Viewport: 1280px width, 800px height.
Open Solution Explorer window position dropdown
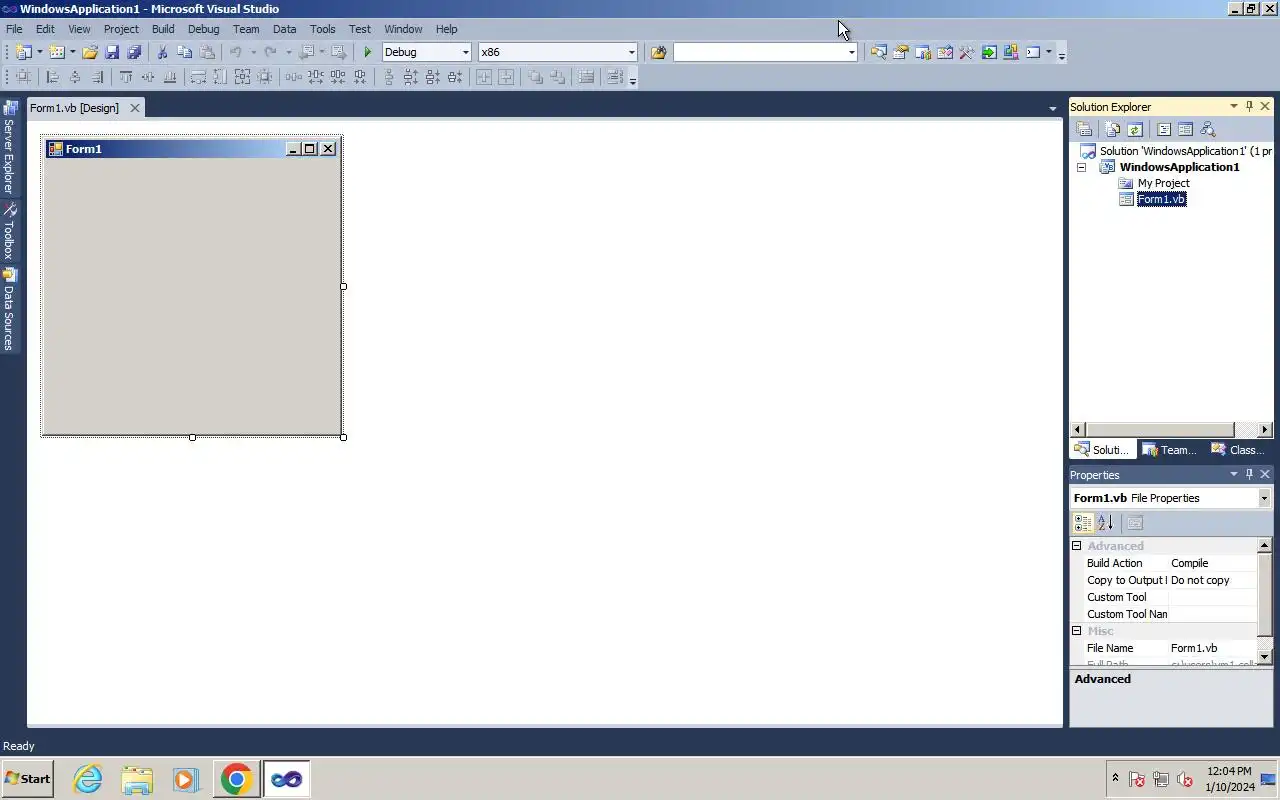point(1233,106)
